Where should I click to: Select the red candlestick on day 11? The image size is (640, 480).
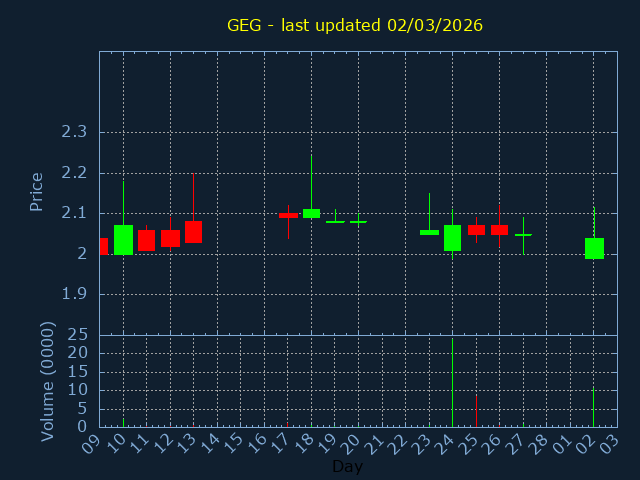tap(147, 240)
